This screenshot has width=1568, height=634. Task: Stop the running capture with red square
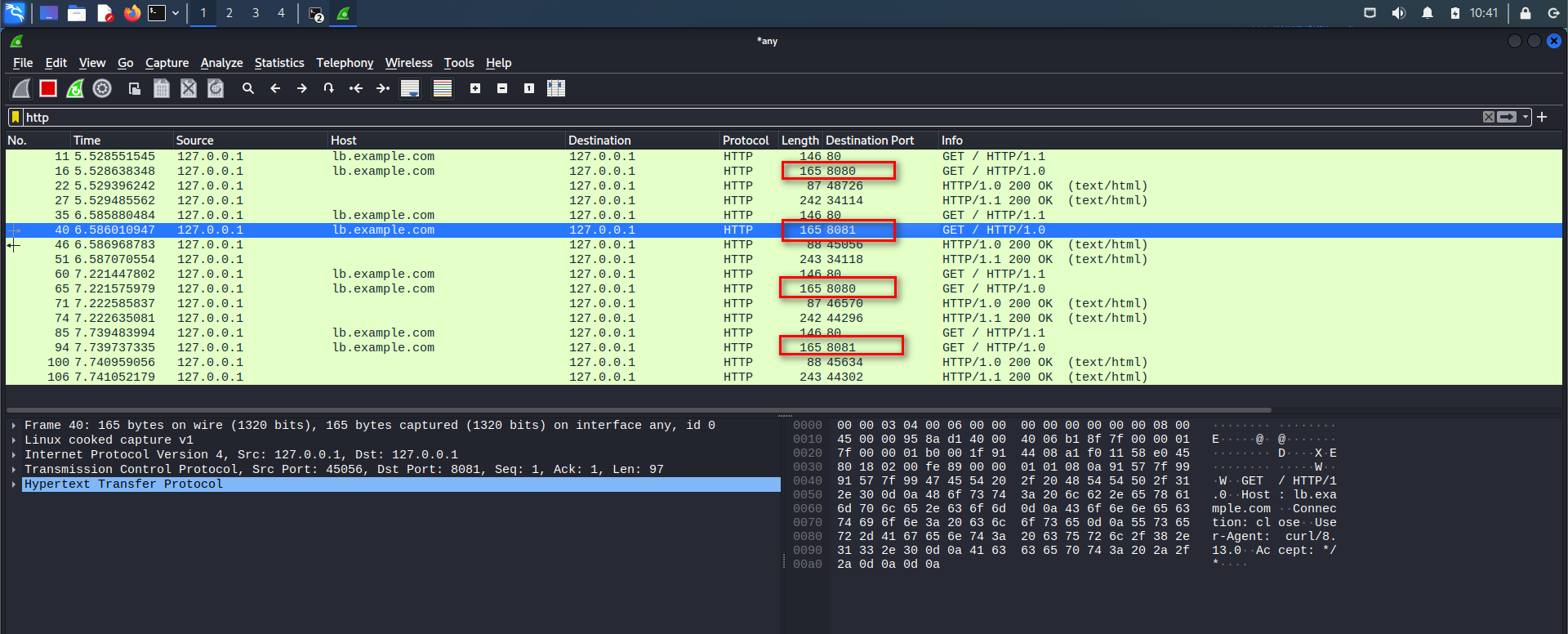point(48,88)
